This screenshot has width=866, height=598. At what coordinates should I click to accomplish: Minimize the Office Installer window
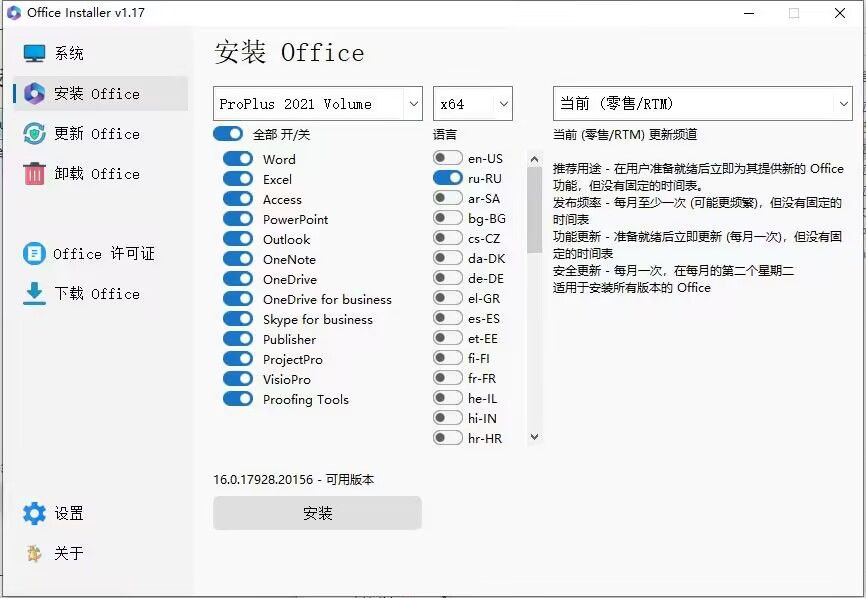(x=749, y=13)
